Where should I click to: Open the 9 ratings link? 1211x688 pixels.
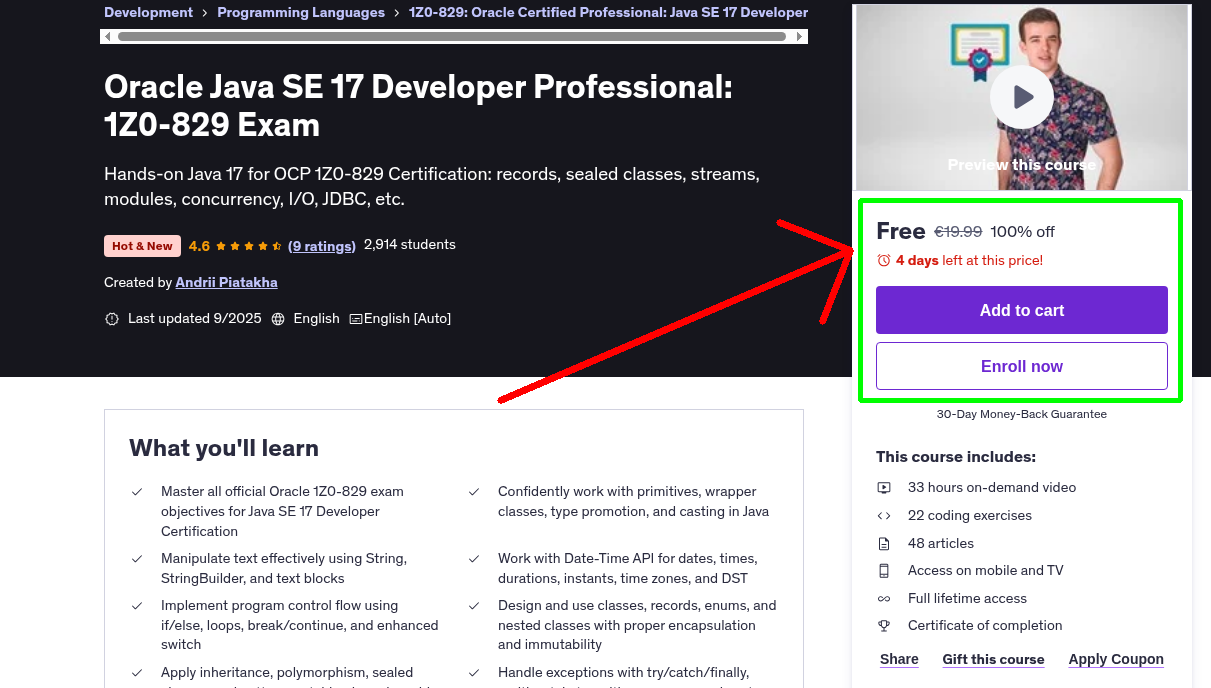click(322, 246)
